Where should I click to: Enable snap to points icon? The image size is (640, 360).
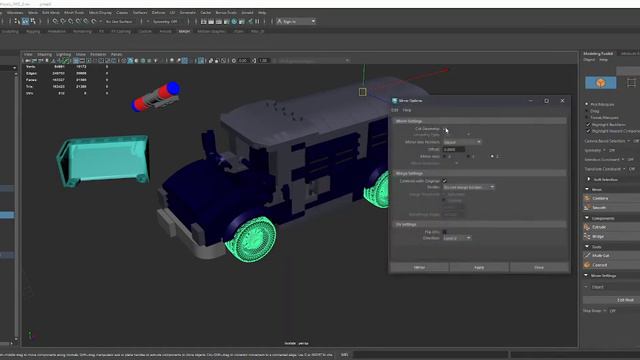click(70, 21)
